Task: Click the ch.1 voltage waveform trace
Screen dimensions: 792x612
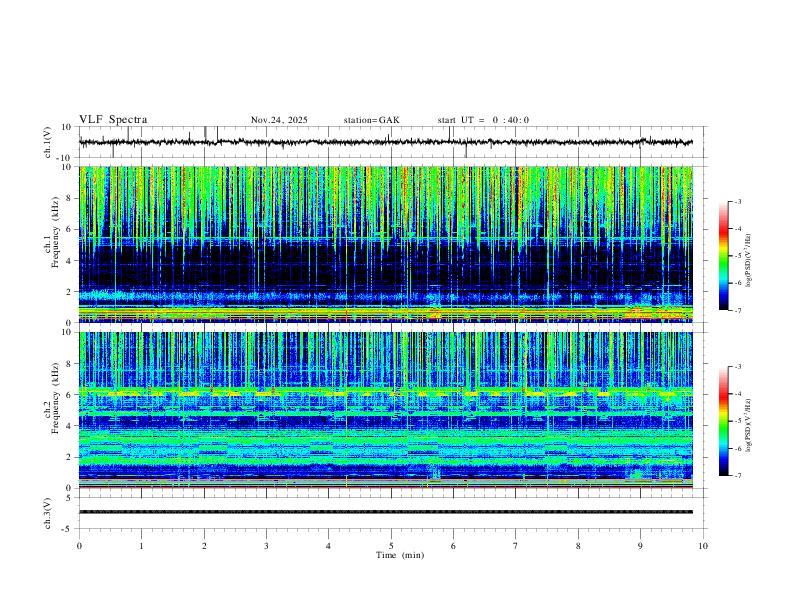Action: tap(386, 142)
